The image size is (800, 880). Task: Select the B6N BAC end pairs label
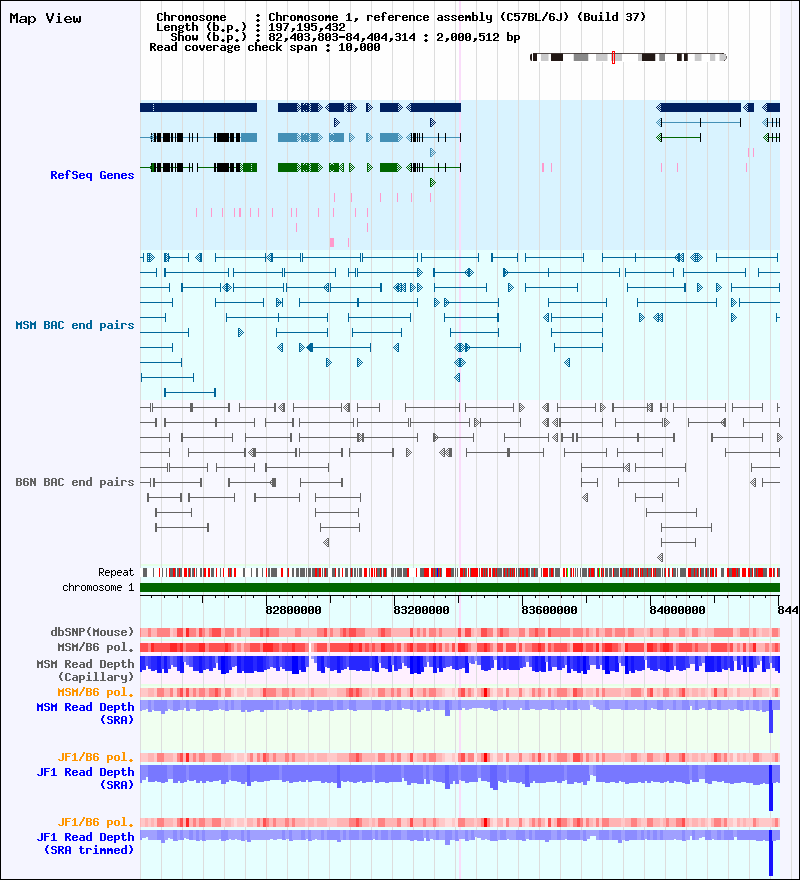75,482
